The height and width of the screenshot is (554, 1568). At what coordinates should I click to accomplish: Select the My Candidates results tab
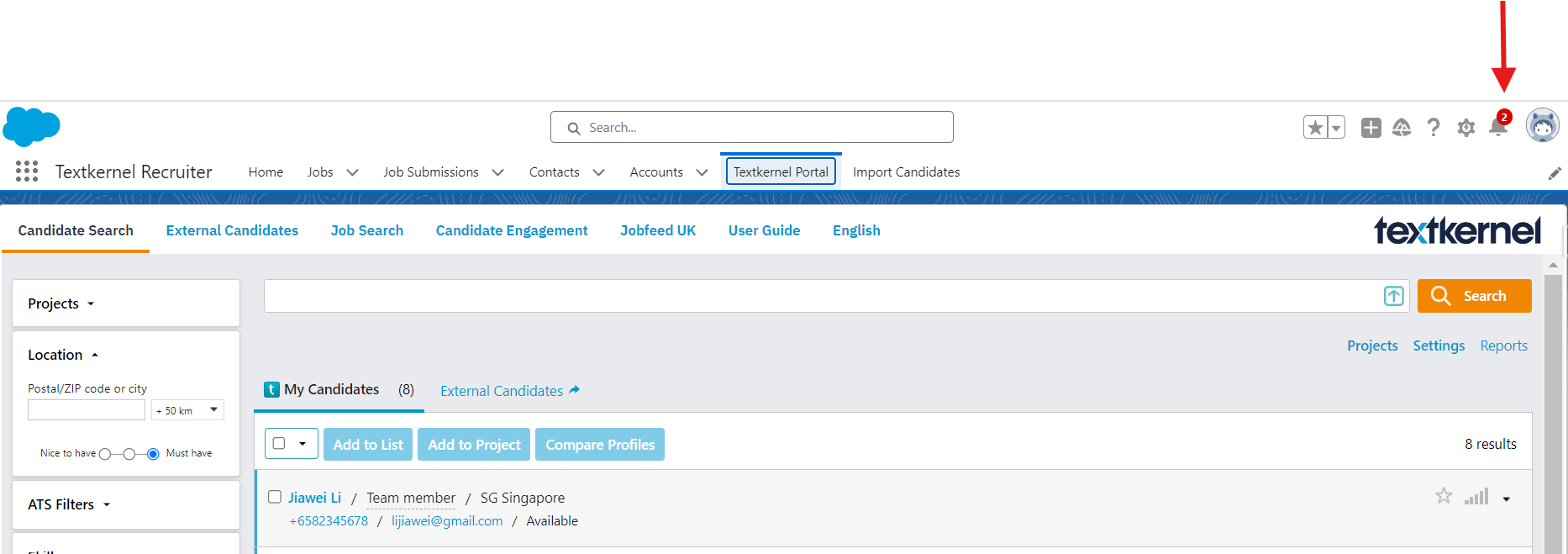coord(339,389)
